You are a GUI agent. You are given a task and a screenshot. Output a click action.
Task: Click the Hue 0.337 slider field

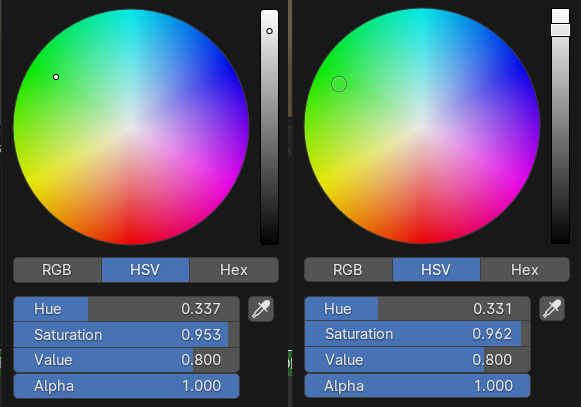coord(126,309)
